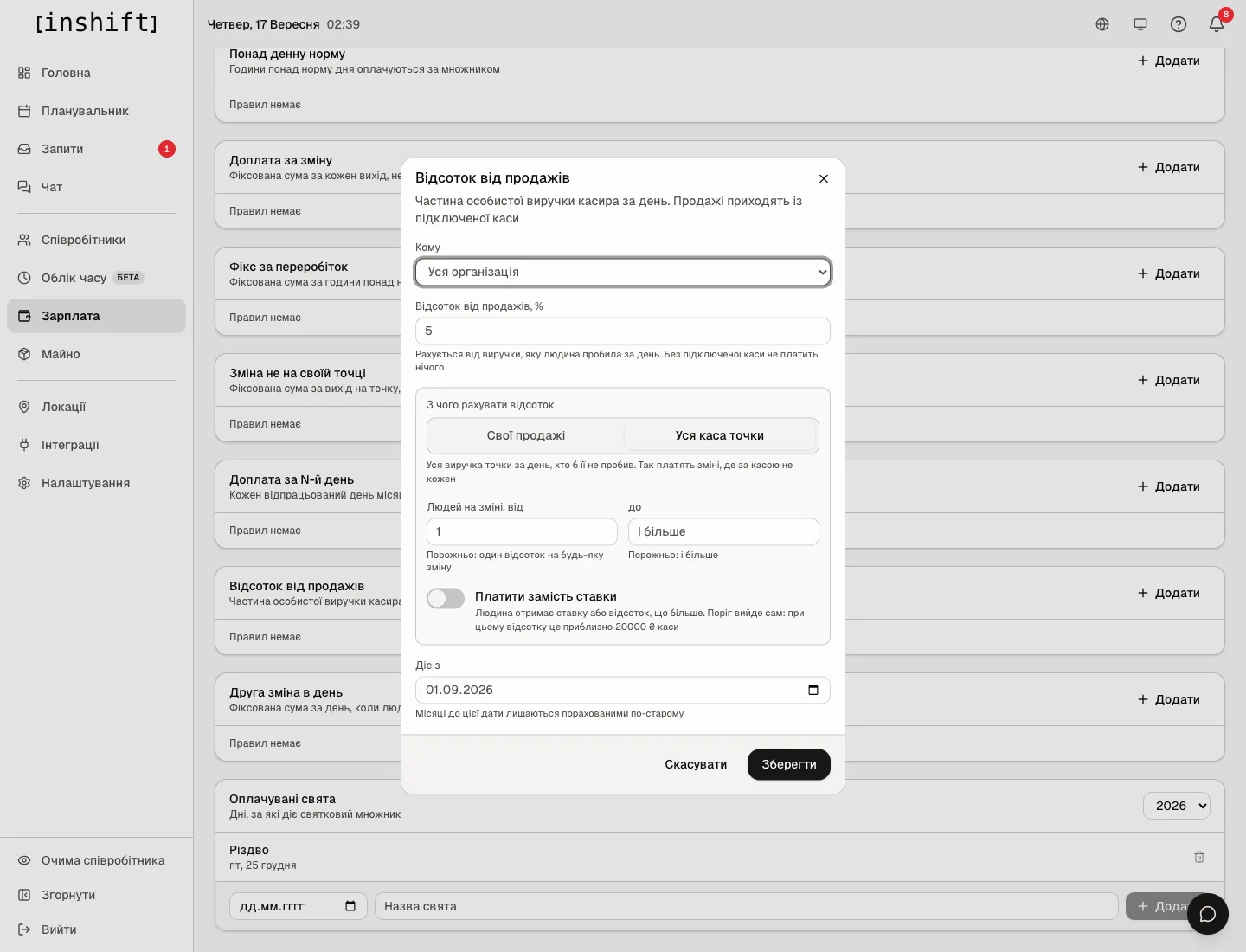Image resolution: width=1246 pixels, height=952 pixels.
Task: Click Людей на зміні від field
Action: tap(522, 531)
